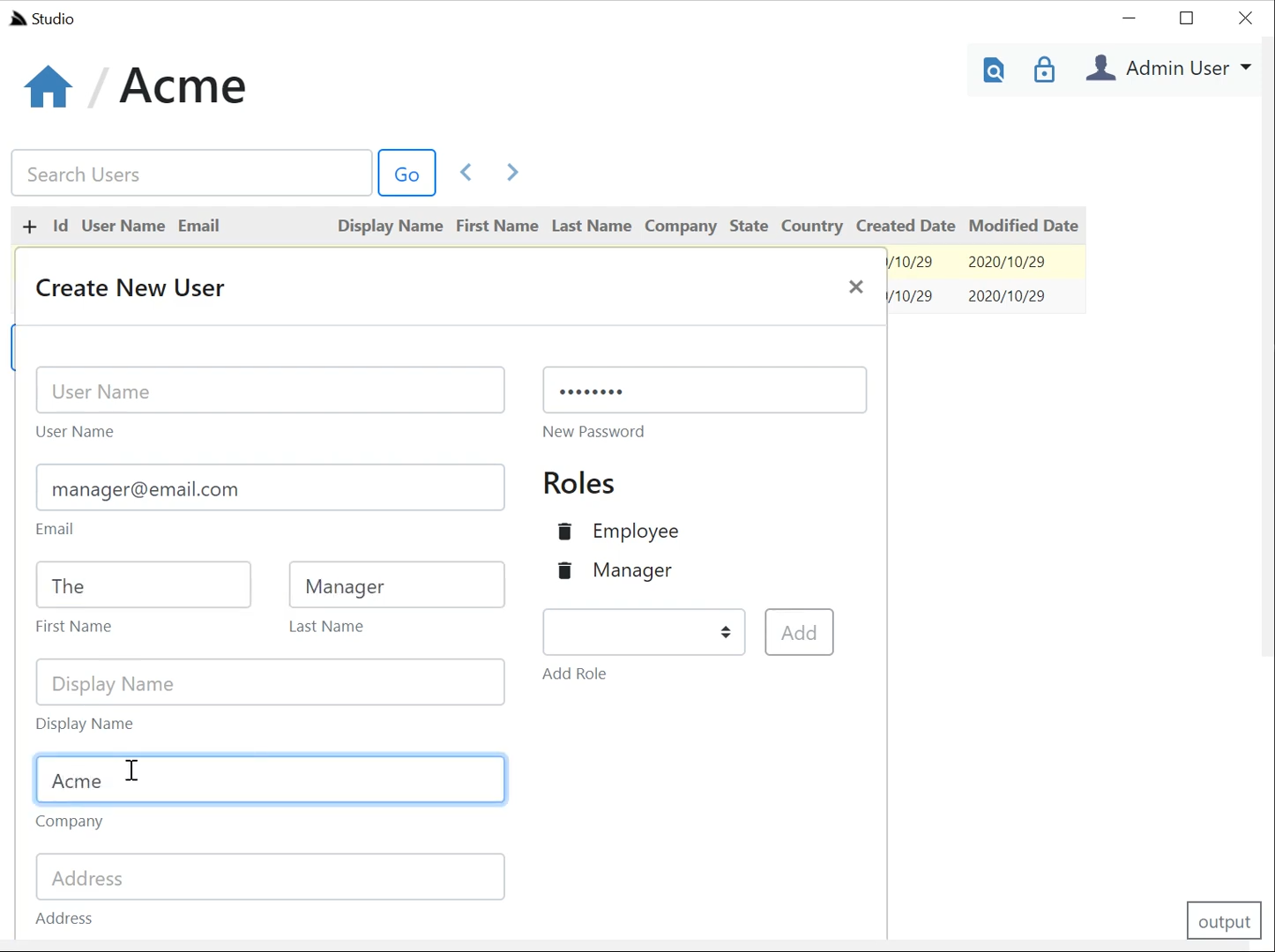Sort by the Modified Date column header
Viewport: 1275px width, 952px height.
coord(1023,226)
